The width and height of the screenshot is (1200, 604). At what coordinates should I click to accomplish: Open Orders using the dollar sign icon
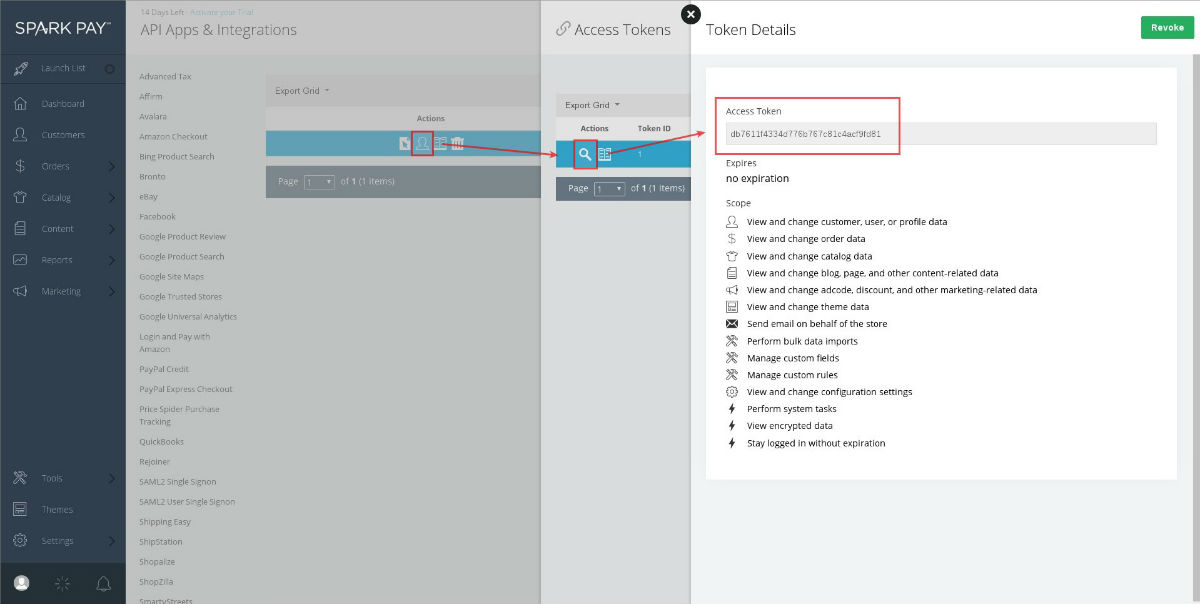pyautogui.click(x=21, y=166)
